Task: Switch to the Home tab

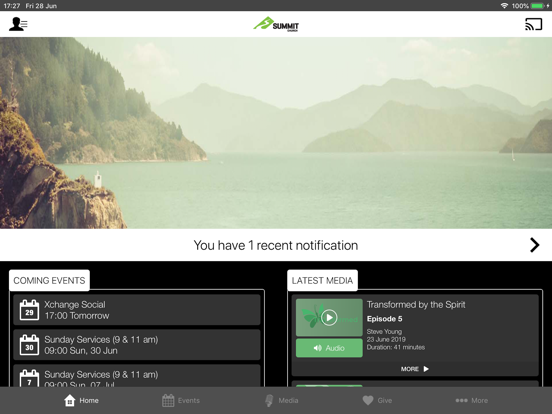Action: 81,400
